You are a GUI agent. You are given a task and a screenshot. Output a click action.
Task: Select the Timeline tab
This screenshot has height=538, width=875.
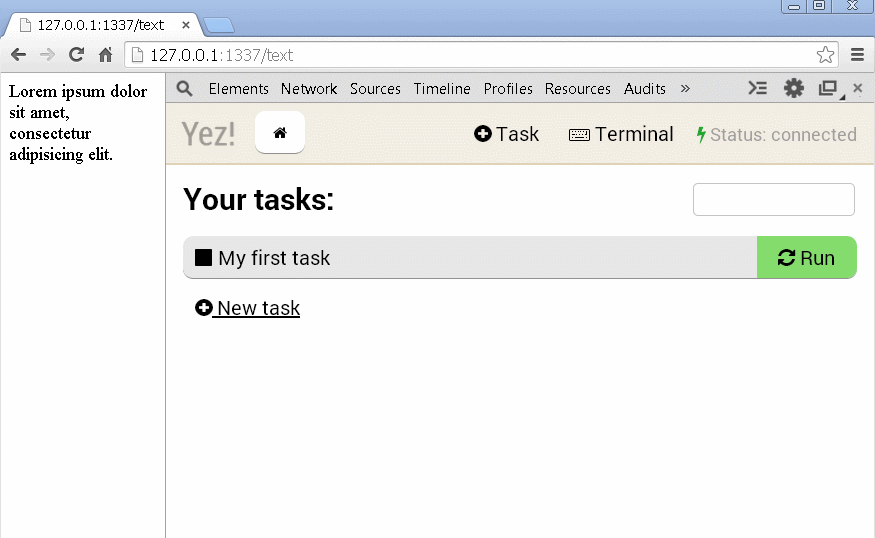[442, 89]
